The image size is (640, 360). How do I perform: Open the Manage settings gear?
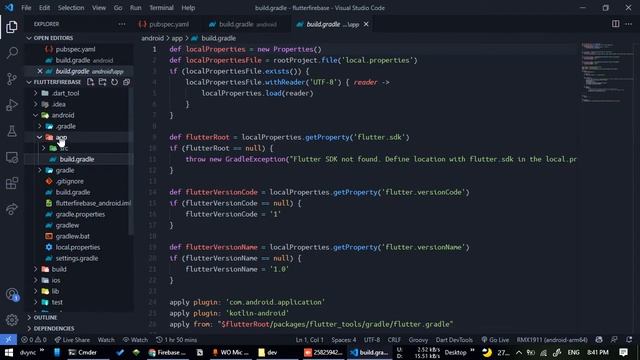[12, 320]
